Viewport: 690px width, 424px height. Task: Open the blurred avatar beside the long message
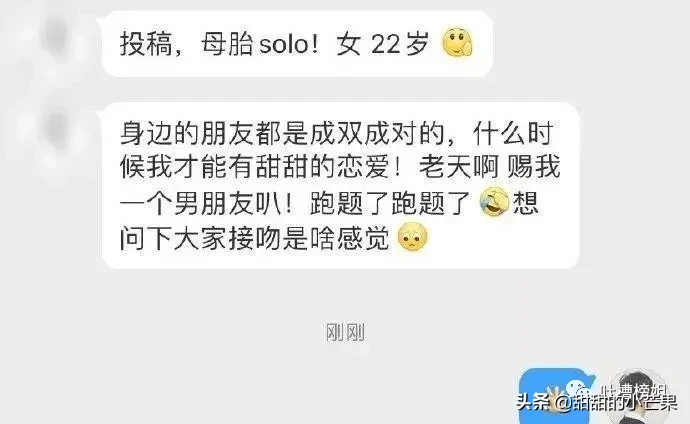pyautogui.click(x=55, y=132)
